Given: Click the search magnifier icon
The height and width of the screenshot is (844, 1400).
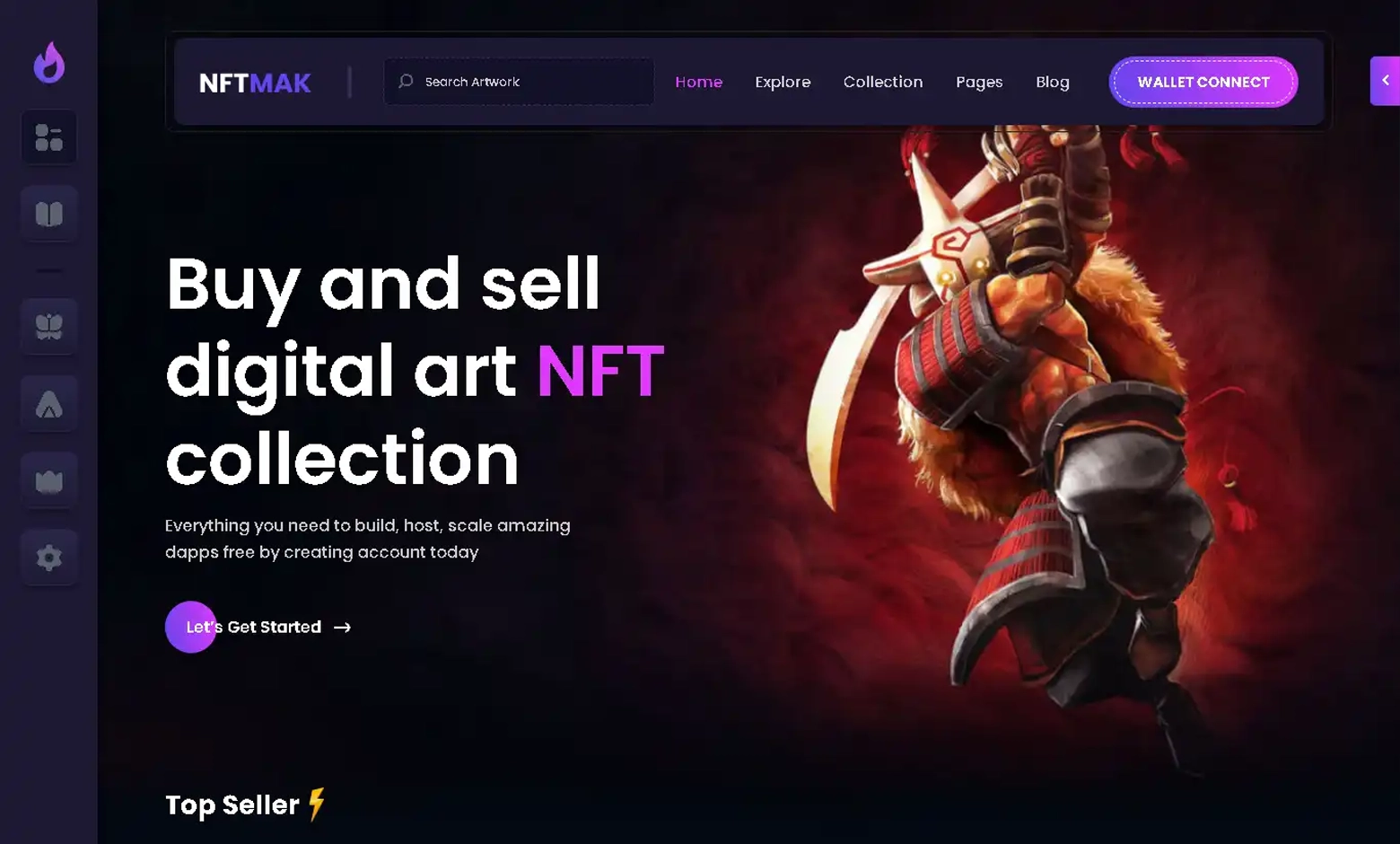Looking at the screenshot, I should point(406,81).
